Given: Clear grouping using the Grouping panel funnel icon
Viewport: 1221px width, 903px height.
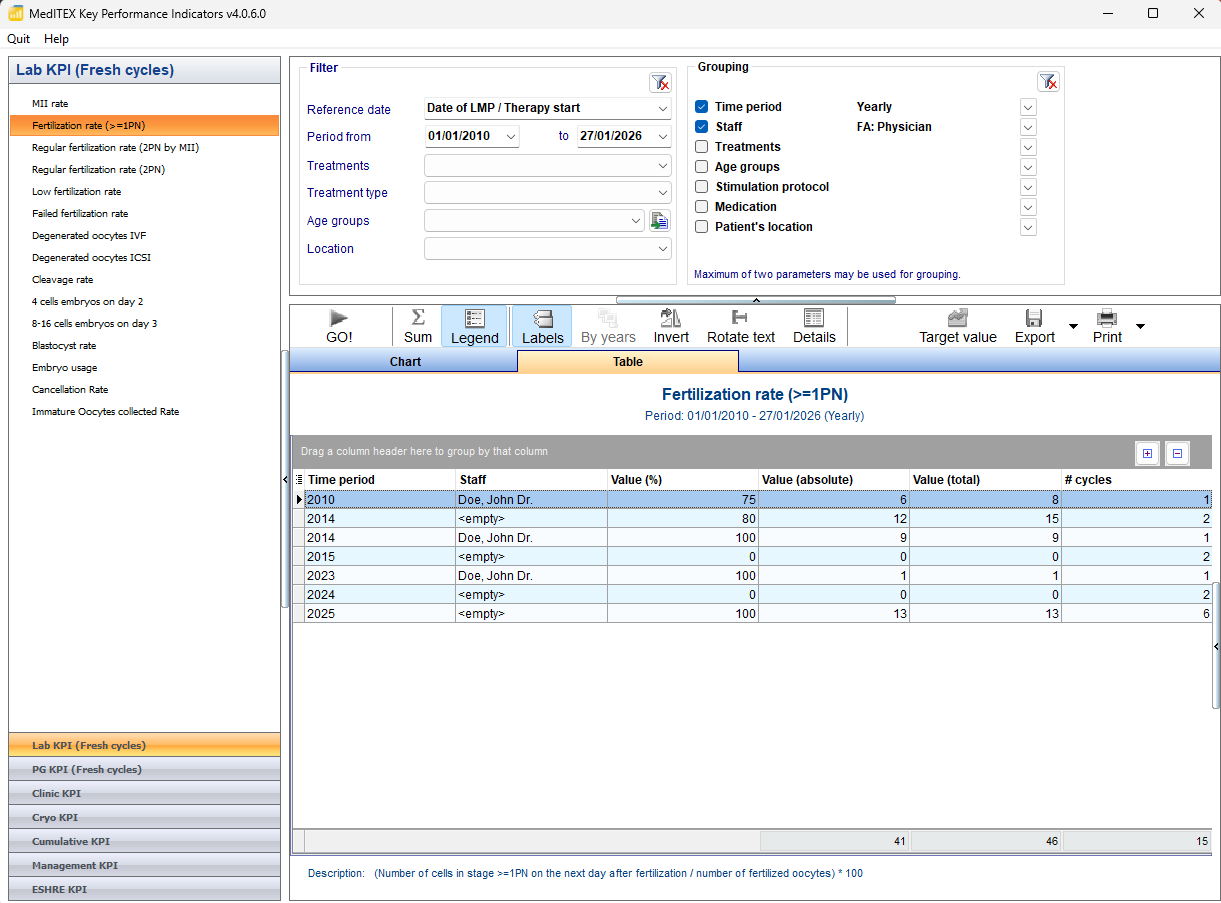Looking at the screenshot, I should coord(1047,82).
